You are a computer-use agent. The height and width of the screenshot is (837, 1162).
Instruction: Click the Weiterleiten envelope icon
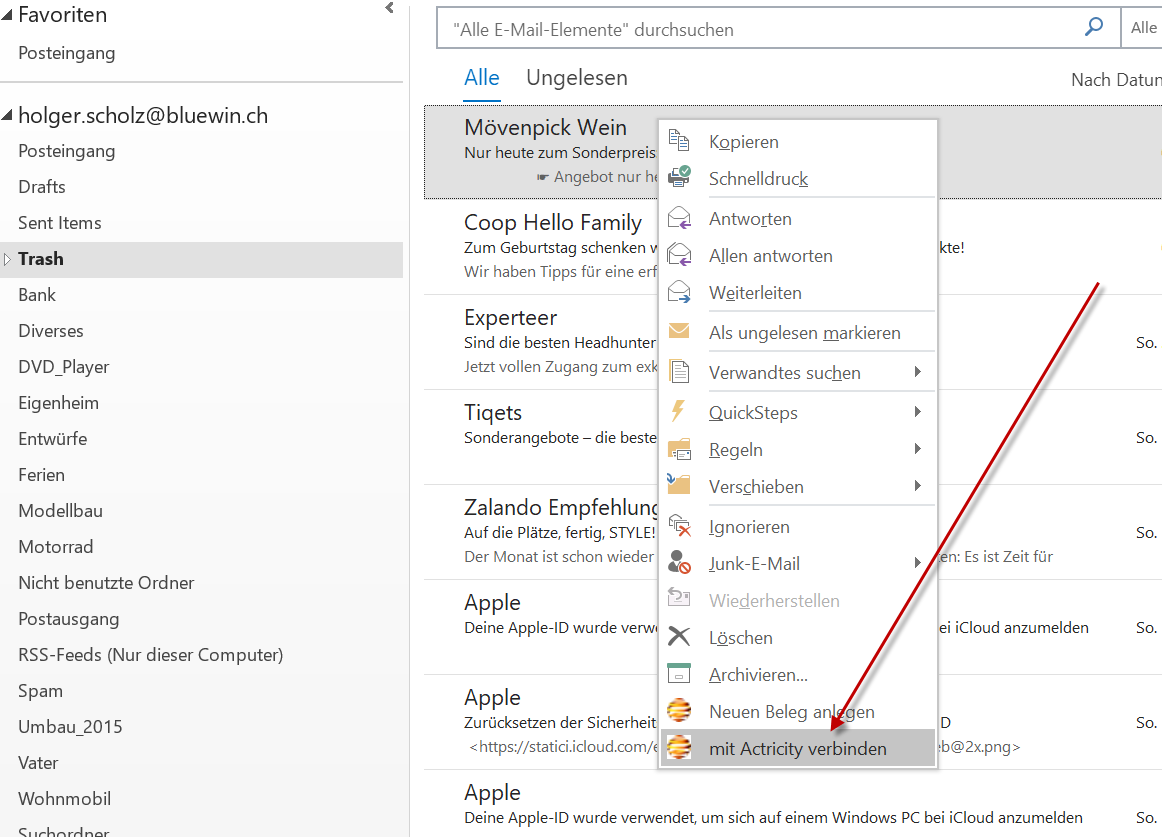point(679,292)
